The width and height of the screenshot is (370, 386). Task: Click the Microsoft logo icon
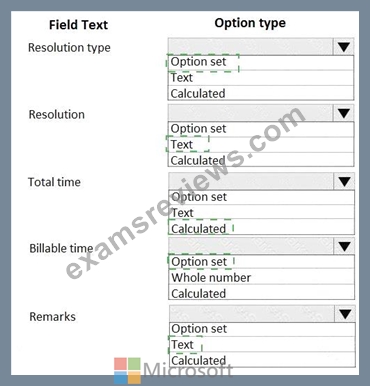click(127, 370)
